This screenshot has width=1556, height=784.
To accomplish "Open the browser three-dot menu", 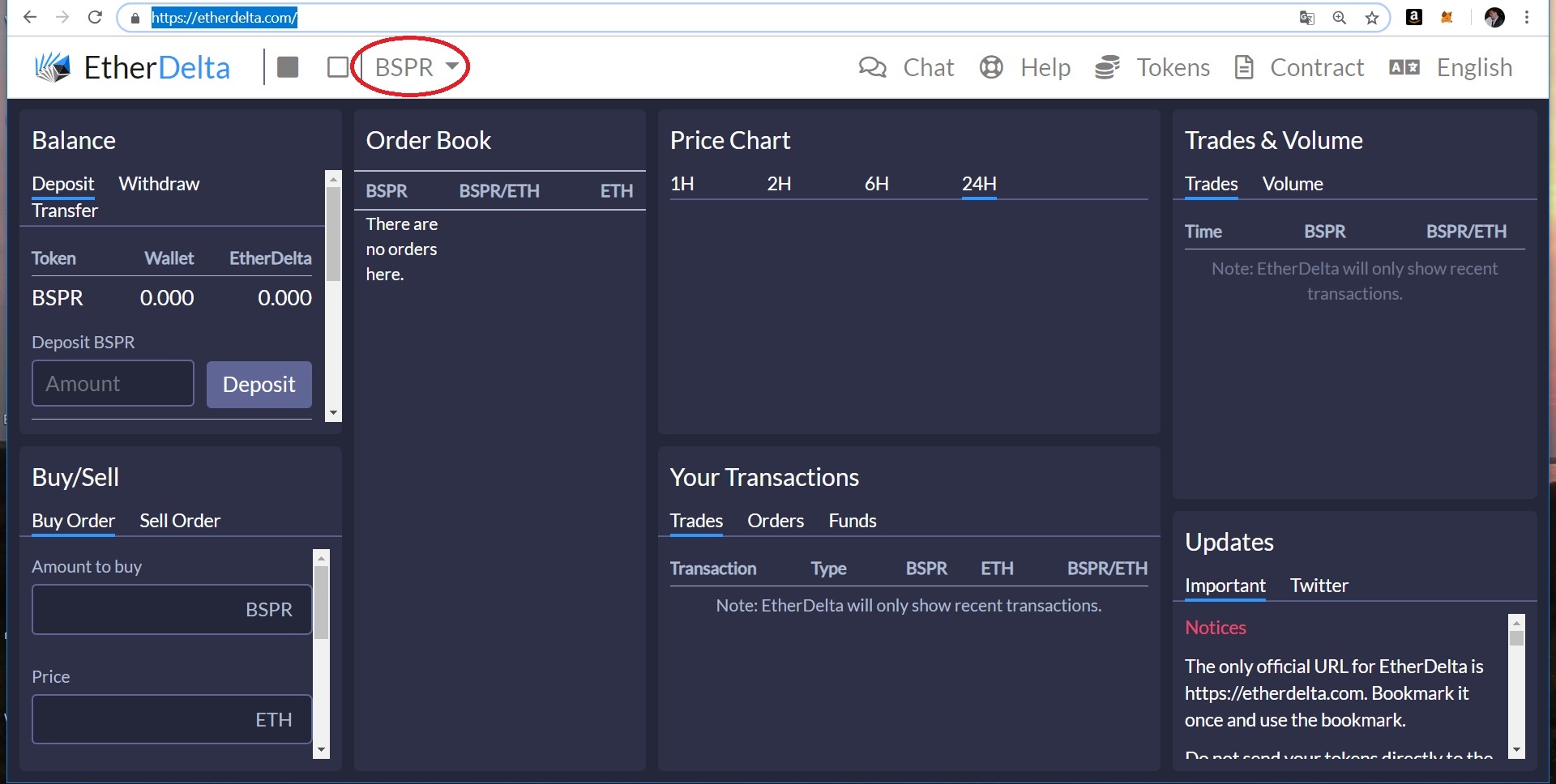I will [x=1527, y=17].
